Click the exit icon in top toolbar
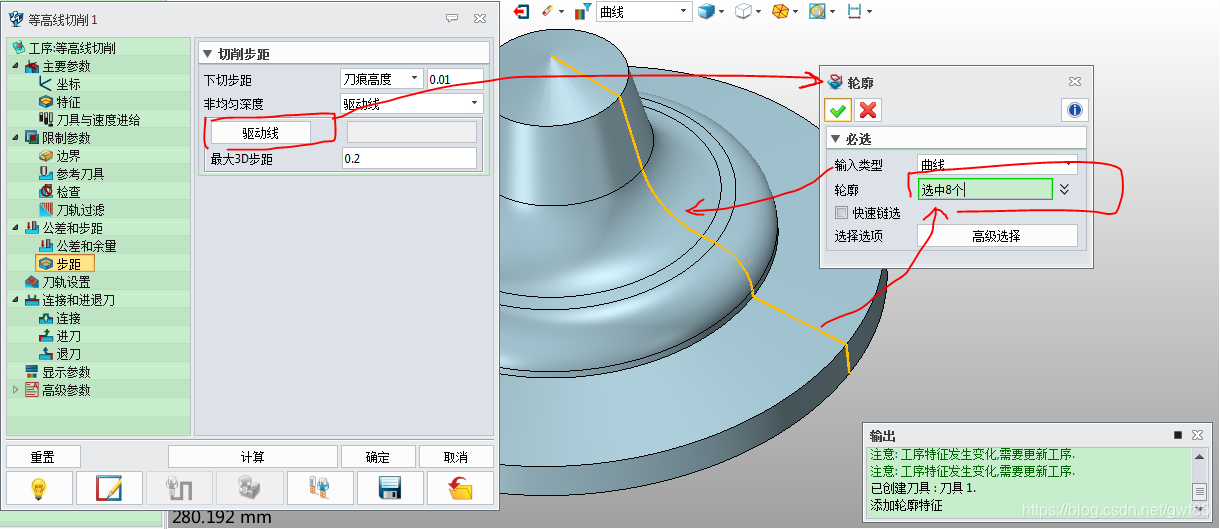Image resolution: width=1220 pixels, height=529 pixels. [521, 11]
